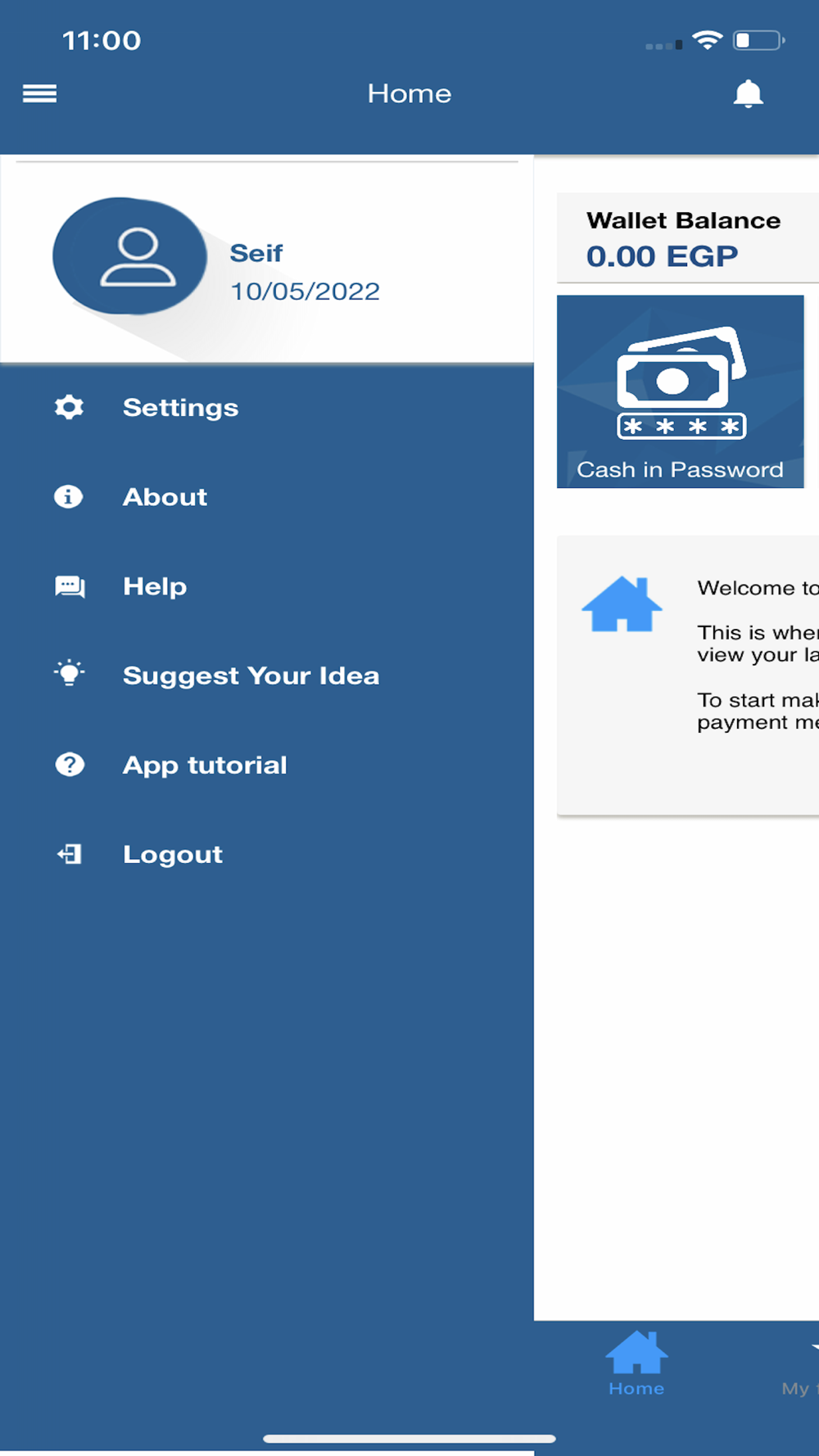Click the App tutorial question icon

click(70, 765)
